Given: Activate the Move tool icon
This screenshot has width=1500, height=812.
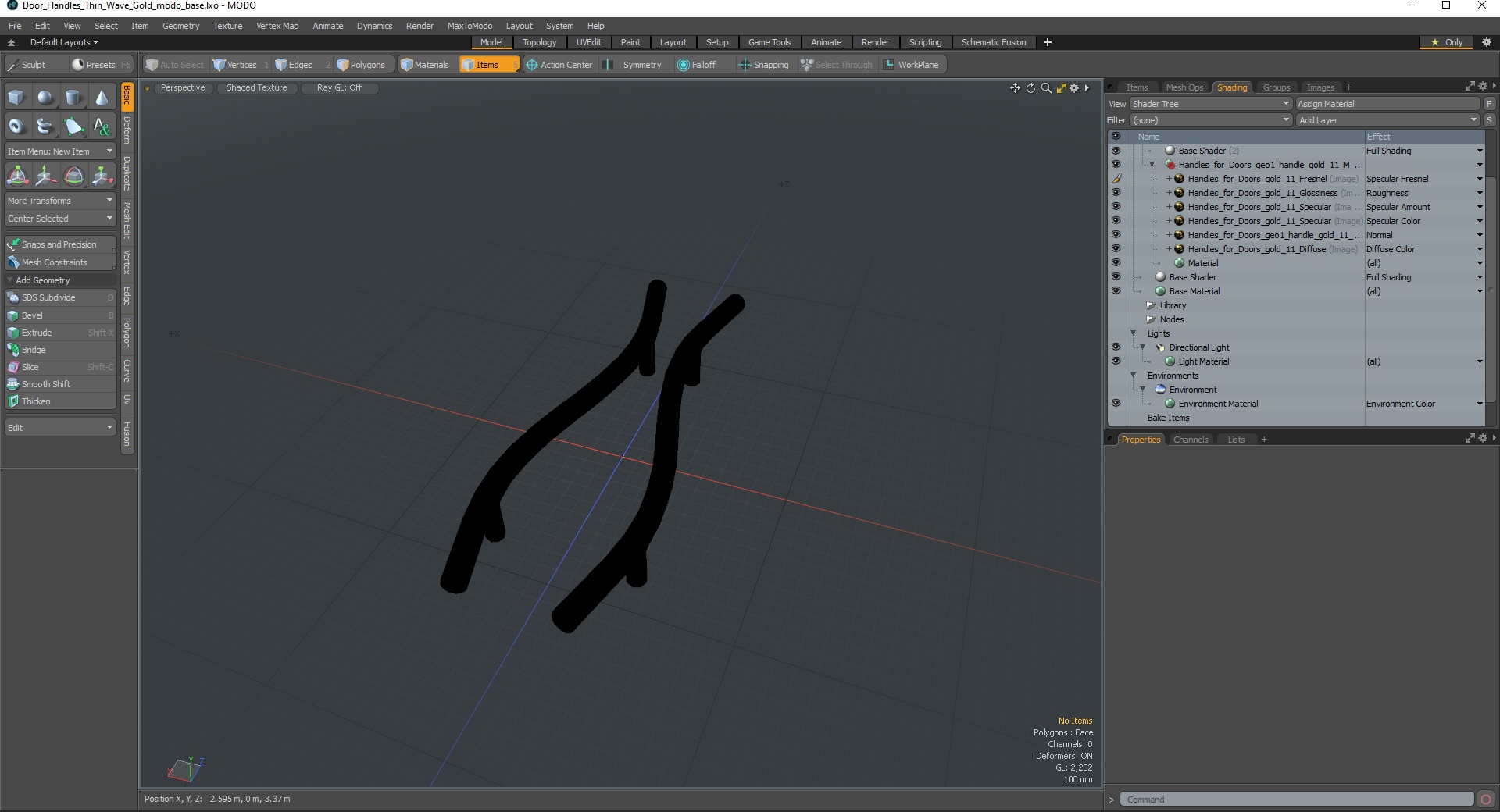Looking at the screenshot, I should (45, 176).
